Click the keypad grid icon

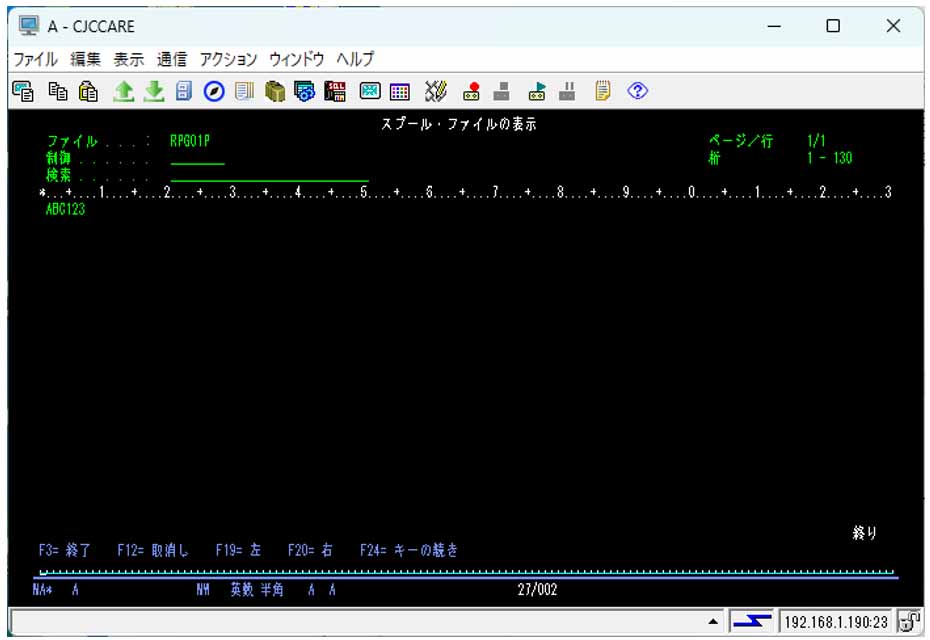pos(399,92)
